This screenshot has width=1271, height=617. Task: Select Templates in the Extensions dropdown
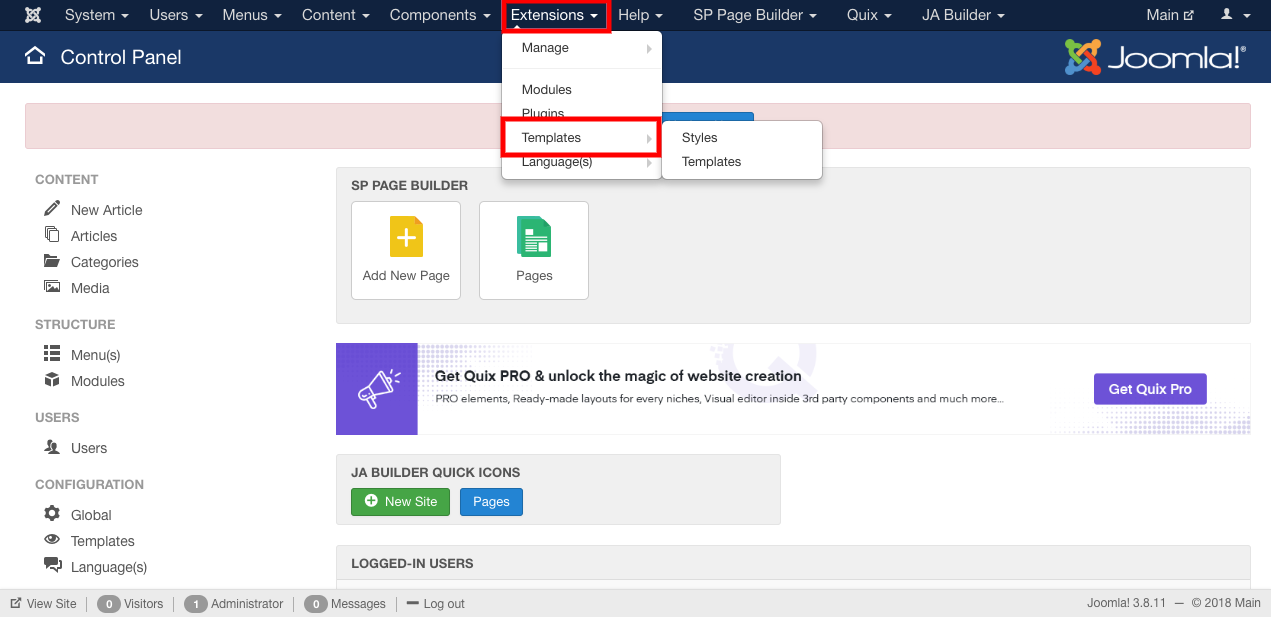(582, 138)
